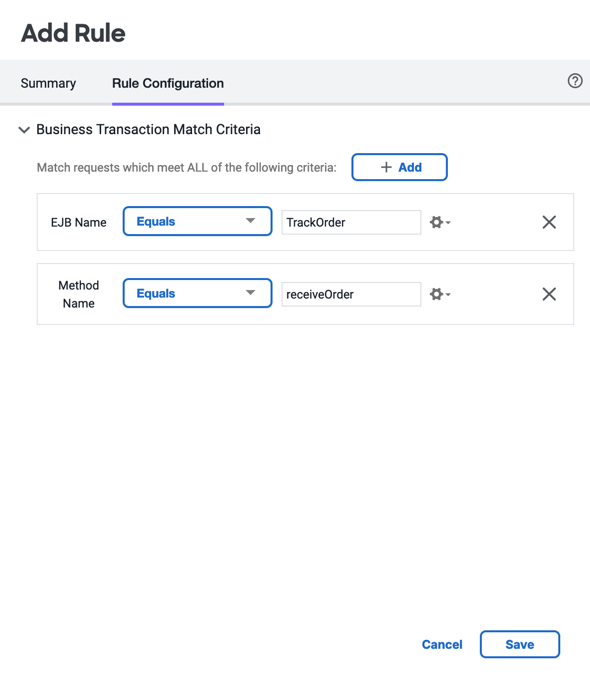
Task: Open the Method Name Equals dropdown
Action: click(197, 293)
